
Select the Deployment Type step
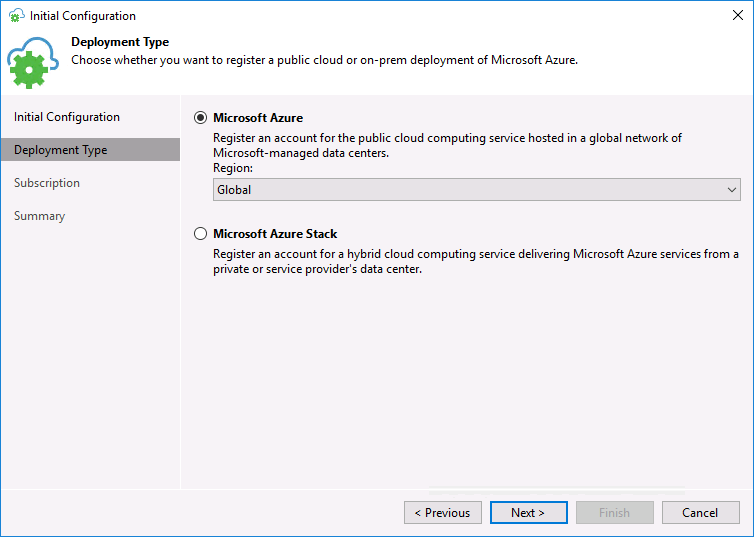[90, 150]
